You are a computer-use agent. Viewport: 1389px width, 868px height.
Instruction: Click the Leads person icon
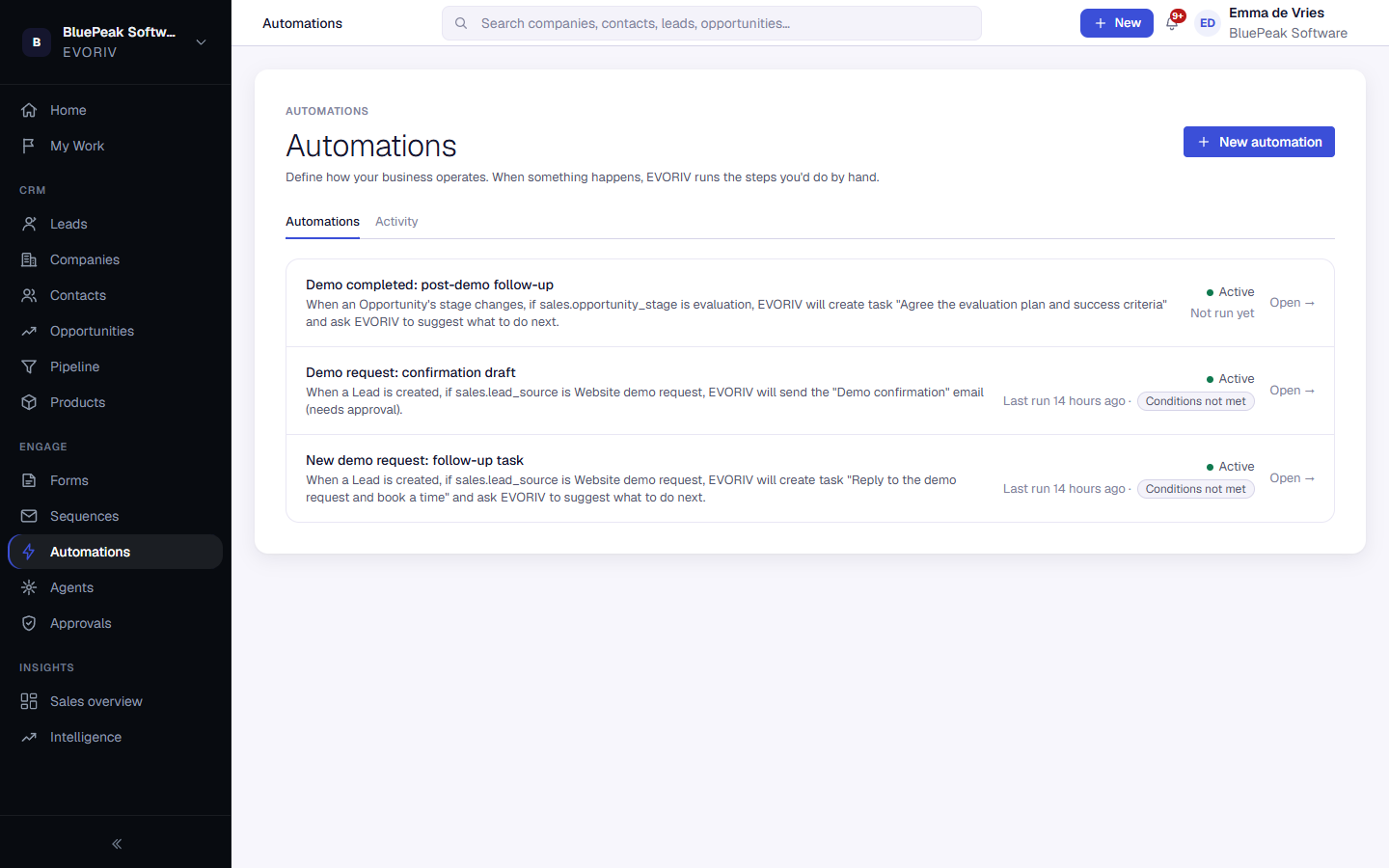click(29, 224)
